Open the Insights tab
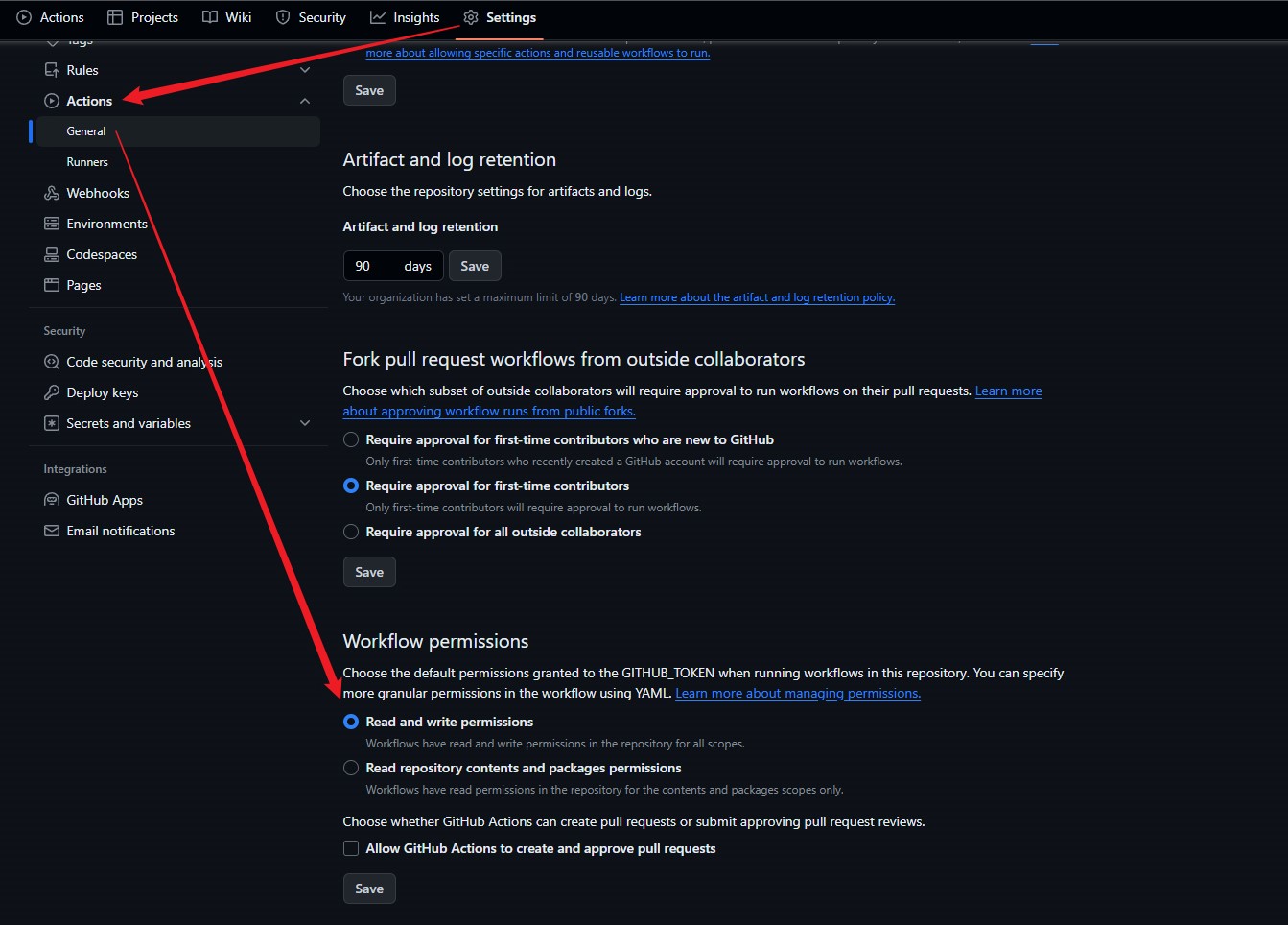Screen dimensions: 1288x925 [x=405, y=17]
